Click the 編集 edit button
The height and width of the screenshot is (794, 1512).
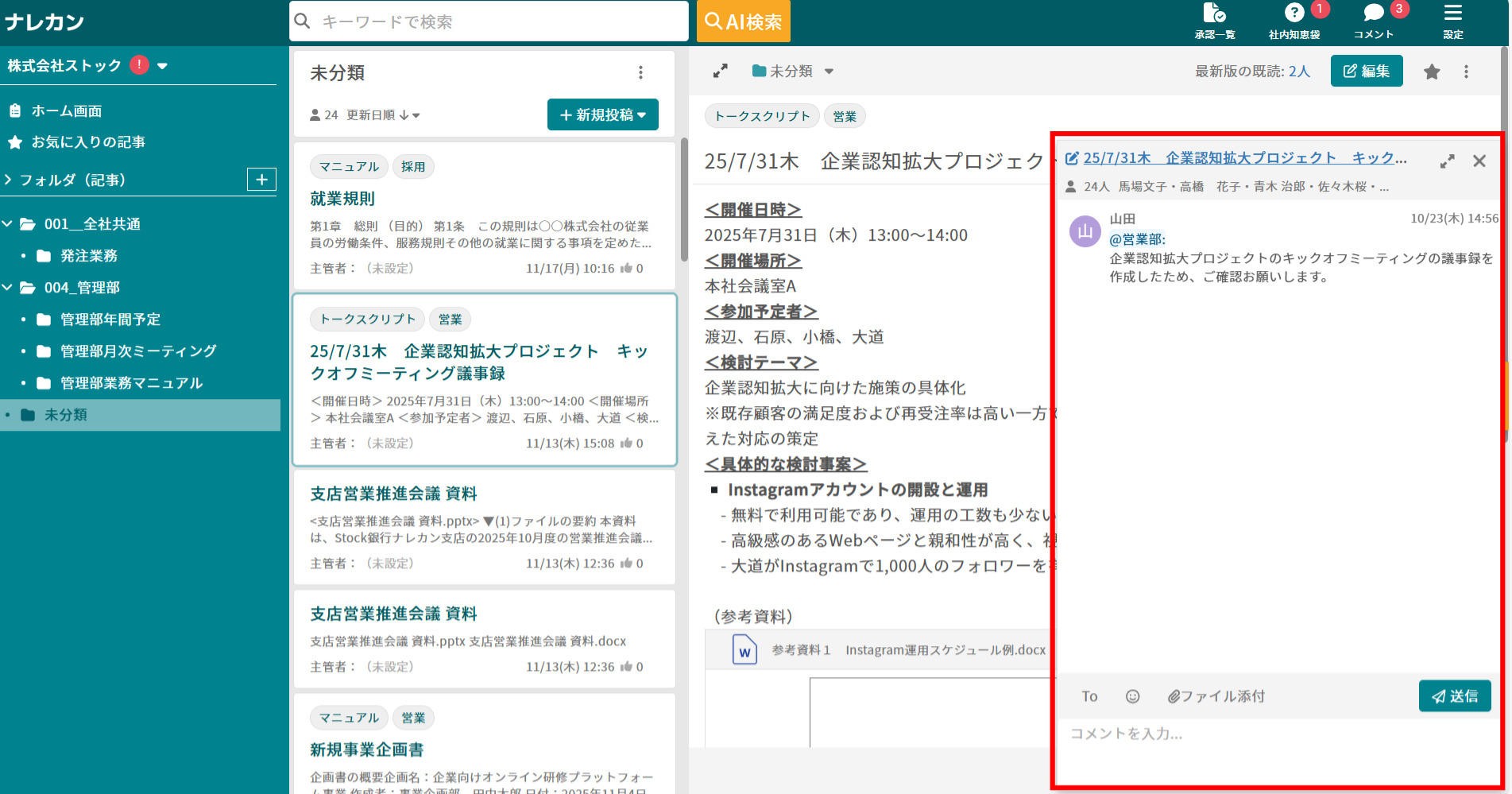pos(1366,71)
